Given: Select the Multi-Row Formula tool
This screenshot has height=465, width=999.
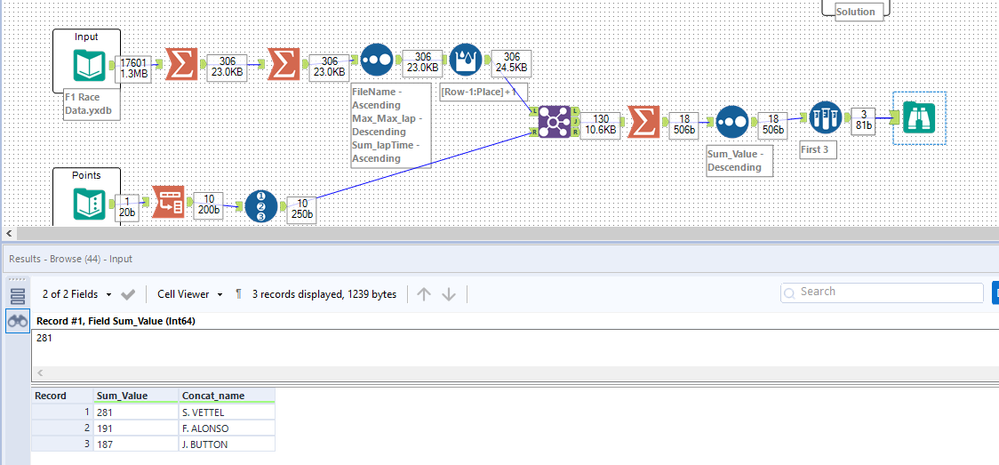Looking at the screenshot, I should point(465,60).
